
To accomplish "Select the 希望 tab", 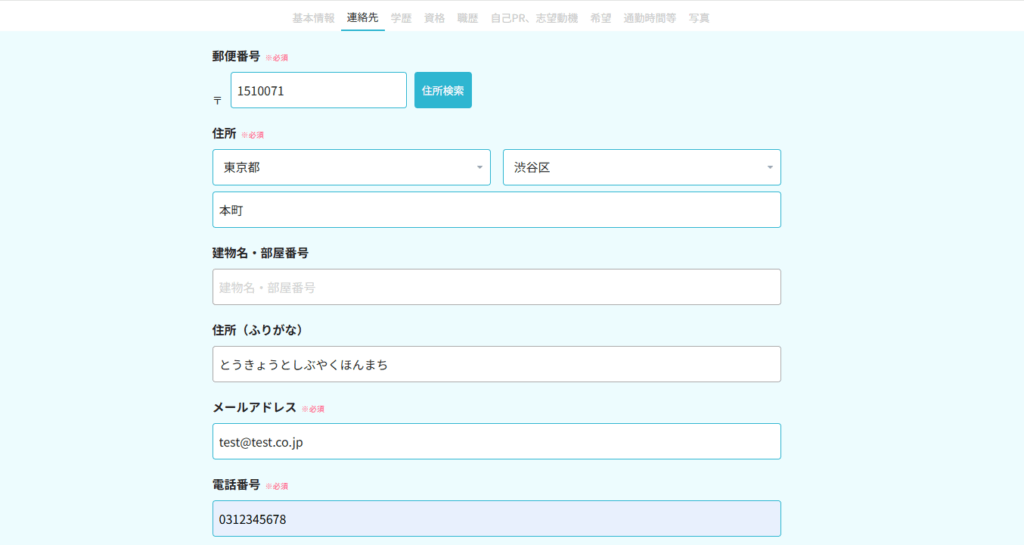I will (x=601, y=18).
